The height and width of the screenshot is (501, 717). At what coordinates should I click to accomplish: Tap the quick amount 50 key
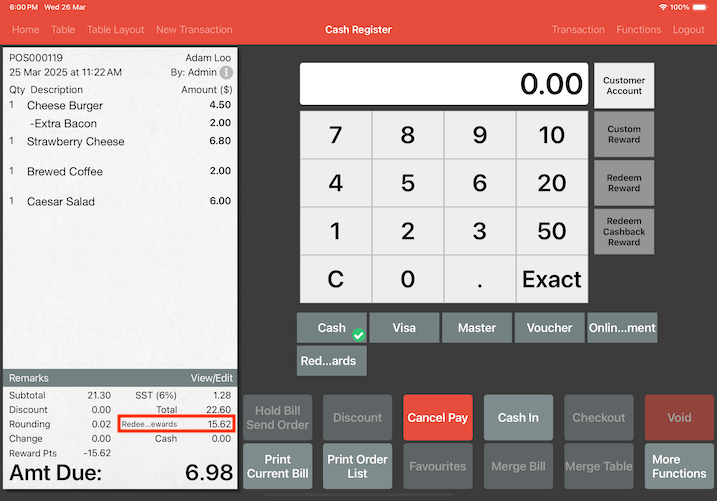(x=552, y=231)
